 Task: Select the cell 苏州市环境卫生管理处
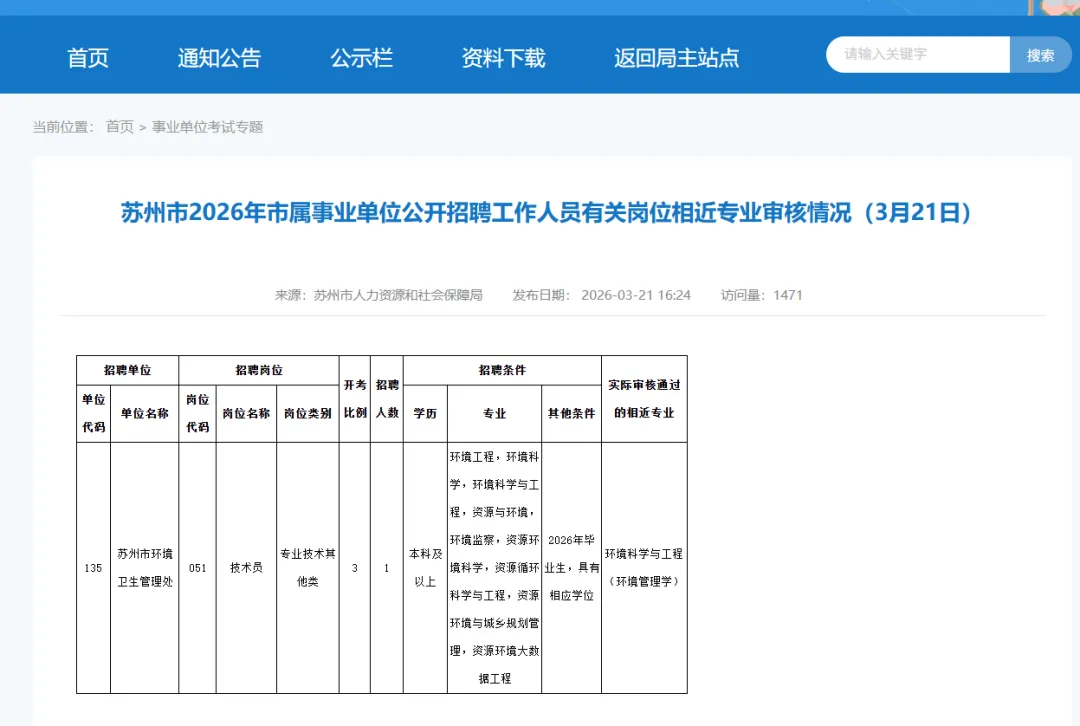[145, 568]
